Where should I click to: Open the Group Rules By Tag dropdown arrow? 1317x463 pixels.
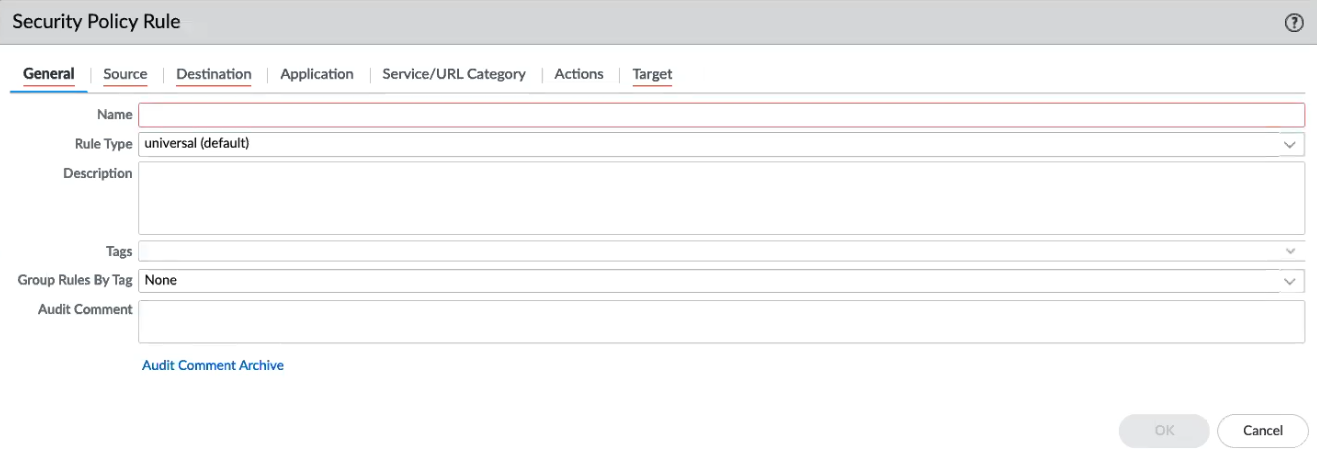tap(1290, 281)
